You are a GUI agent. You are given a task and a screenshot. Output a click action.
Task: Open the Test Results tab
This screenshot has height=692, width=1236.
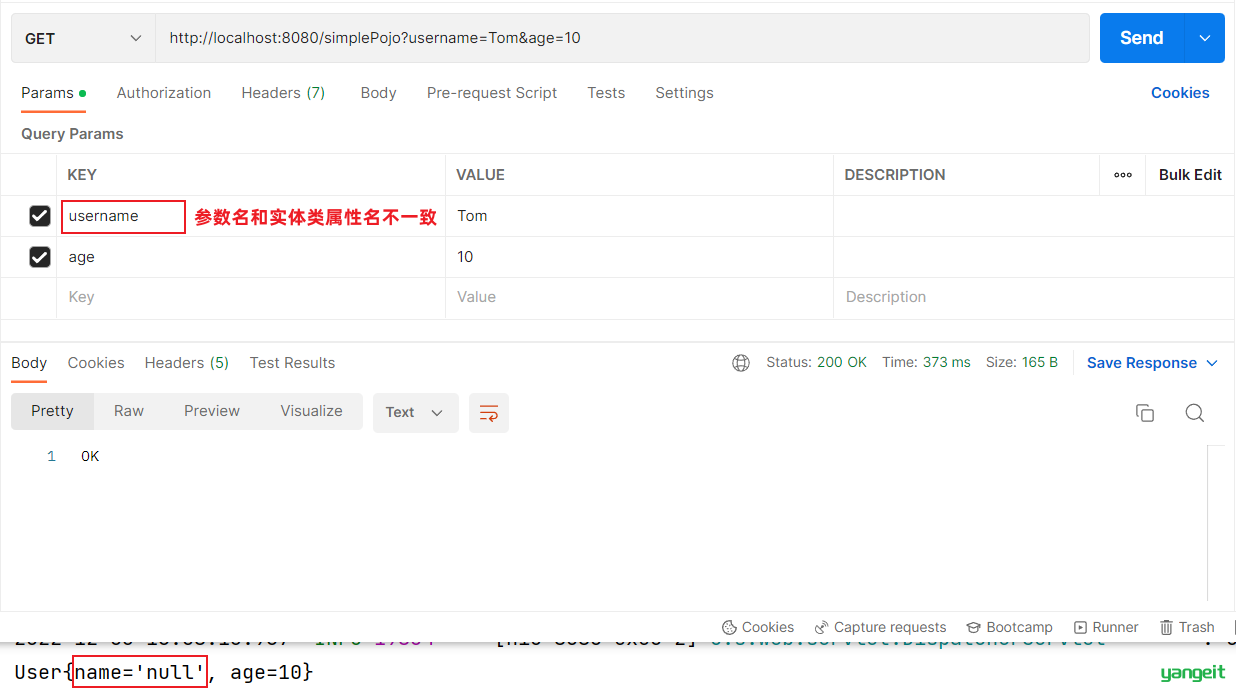[292, 363]
